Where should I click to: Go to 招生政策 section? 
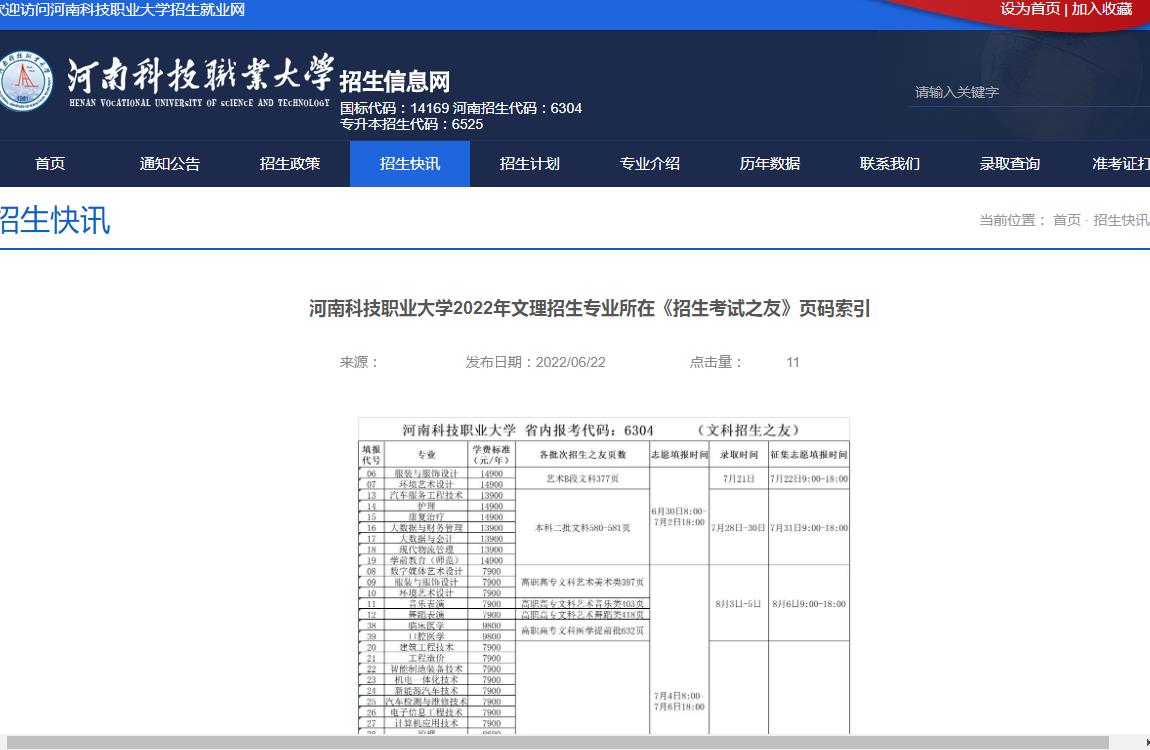pos(290,163)
